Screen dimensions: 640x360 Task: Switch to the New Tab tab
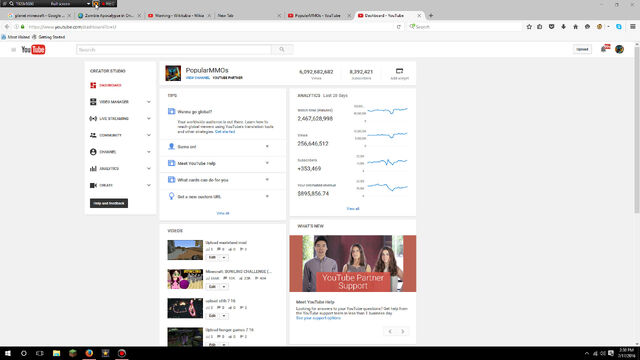pyautogui.click(x=248, y=16)
